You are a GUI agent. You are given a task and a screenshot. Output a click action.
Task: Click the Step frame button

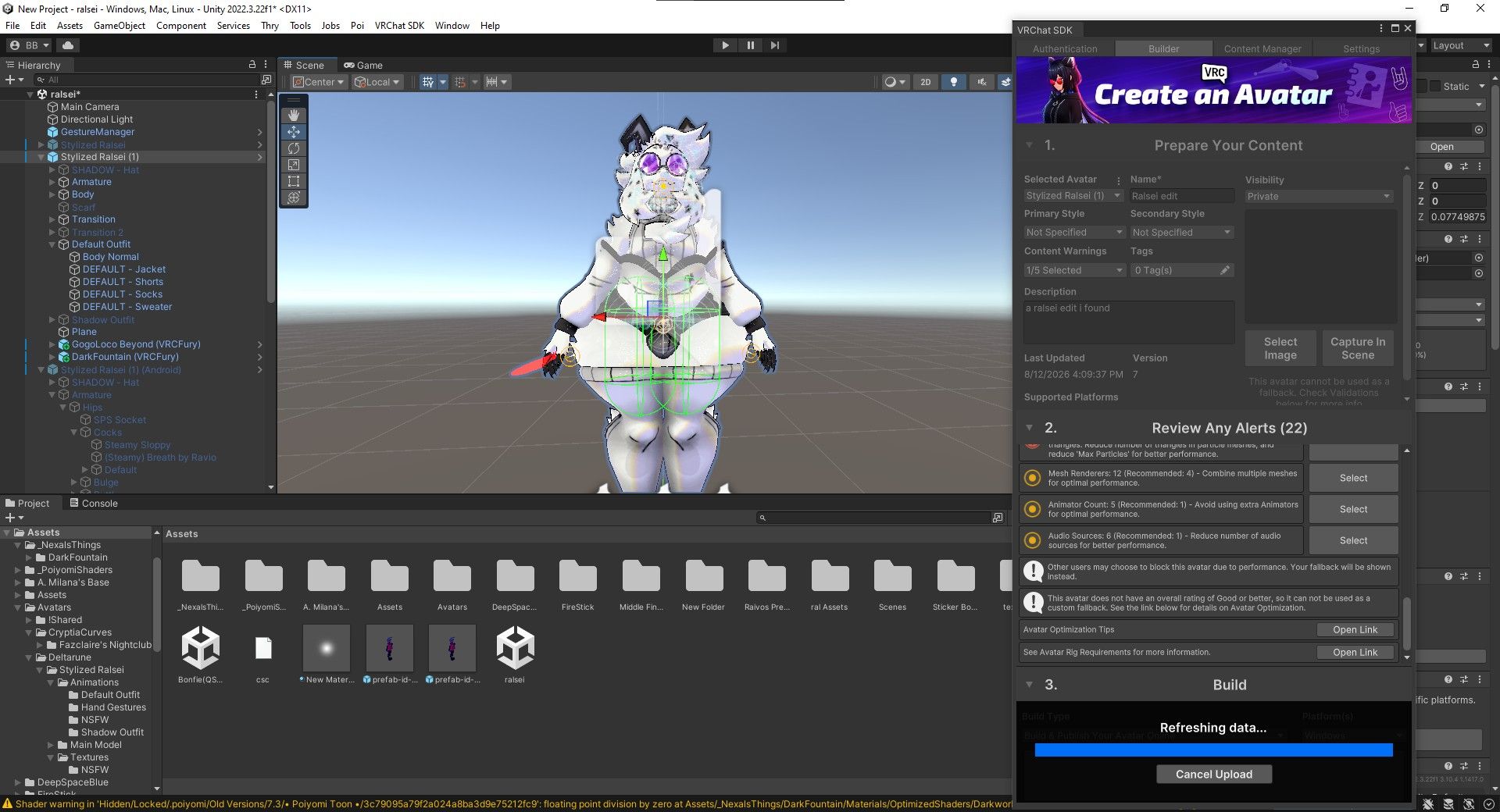(x=774, y=45)
